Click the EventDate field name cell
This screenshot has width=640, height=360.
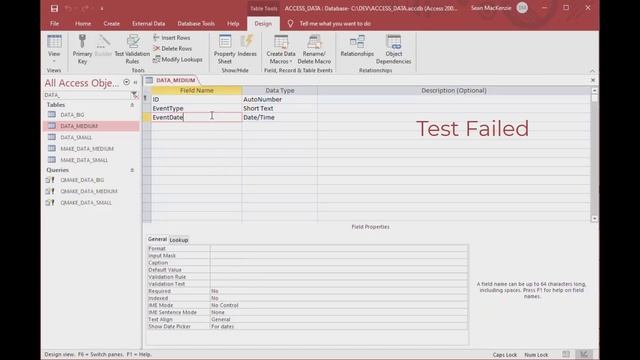(196, 117)
